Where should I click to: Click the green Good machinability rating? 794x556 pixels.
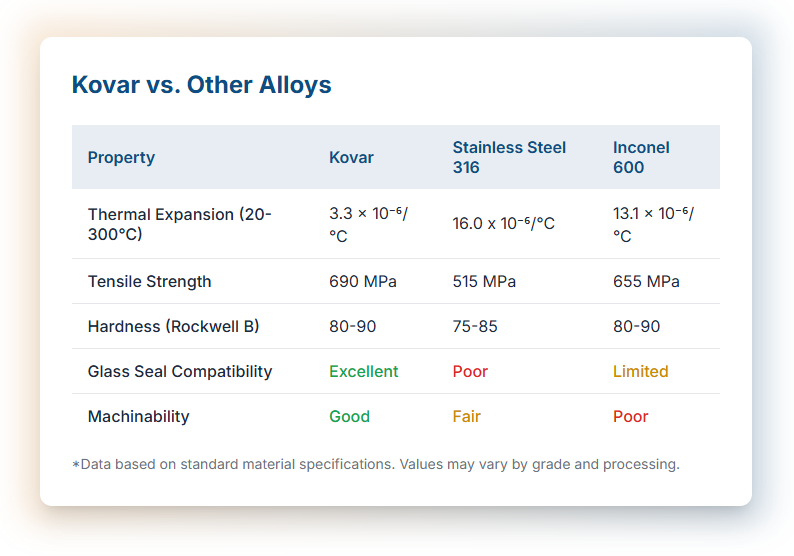pyautogui.click(x=350, y=416)
